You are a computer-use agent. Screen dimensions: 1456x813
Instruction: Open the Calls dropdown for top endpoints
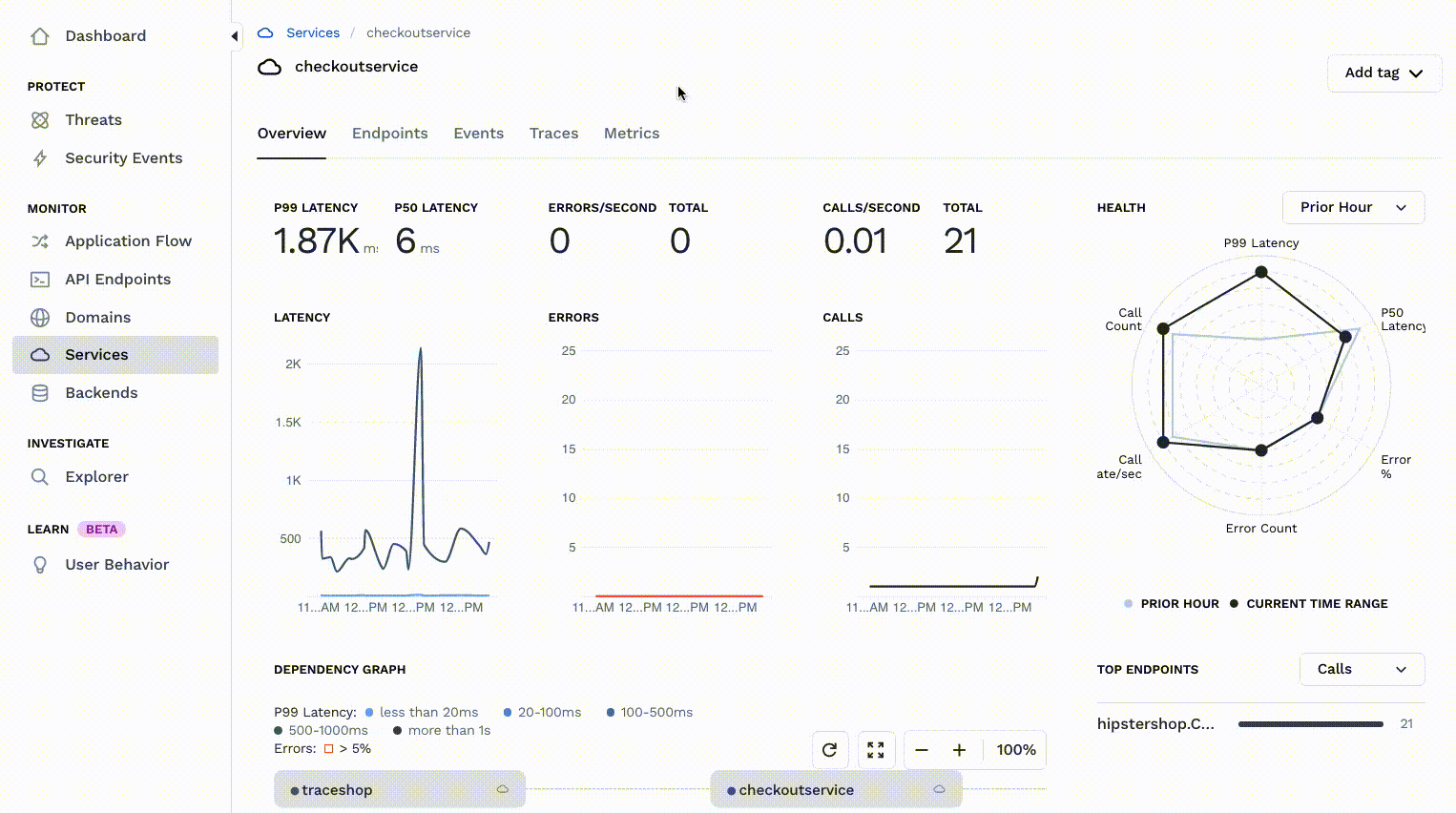[1362, 669]
